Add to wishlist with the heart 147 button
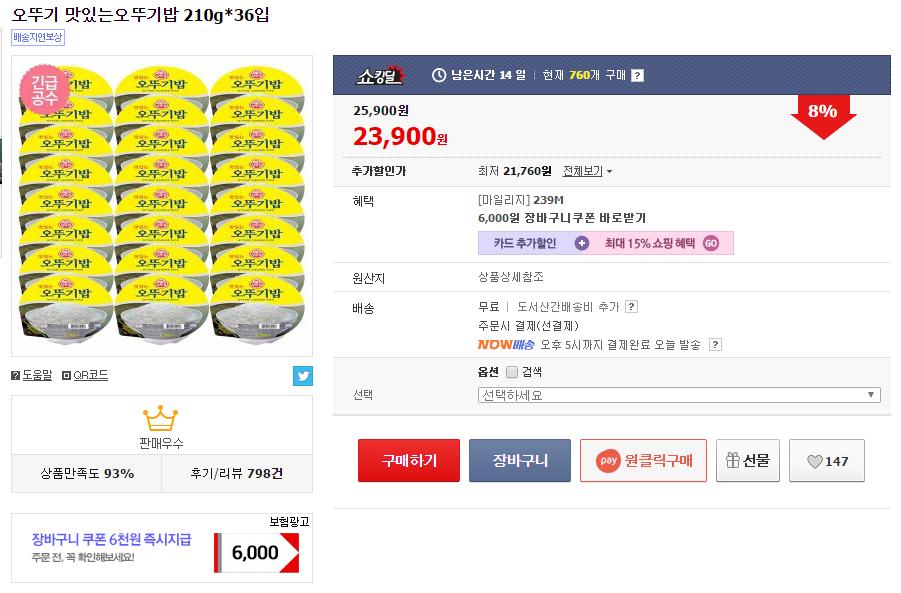 point(826,461)
